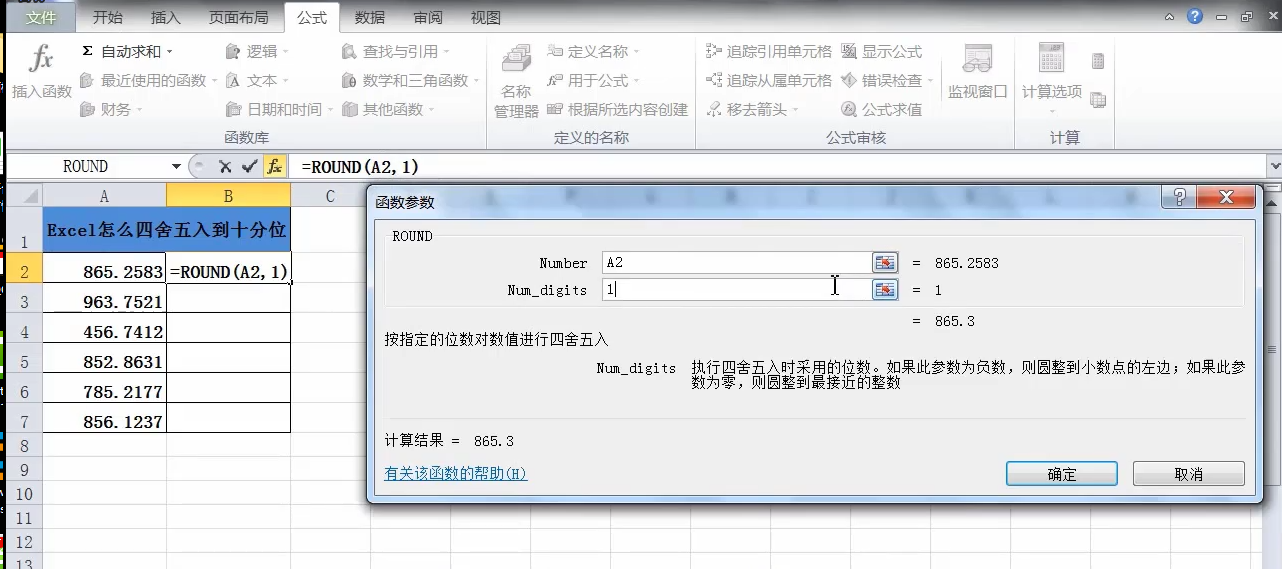This screenshot has width=1282, height=569.
Task: Click the Calculation Options (计算选项) icon
Action: 1051,60
